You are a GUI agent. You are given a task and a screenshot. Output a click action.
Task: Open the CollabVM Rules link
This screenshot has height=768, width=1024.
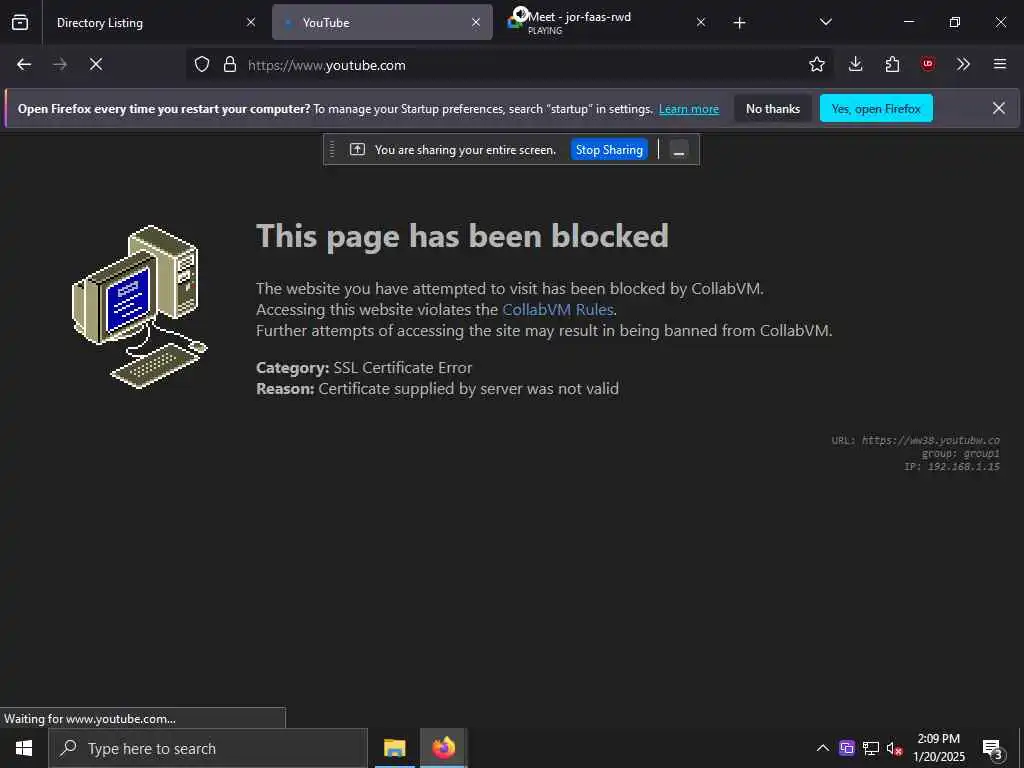coord(558,310)
